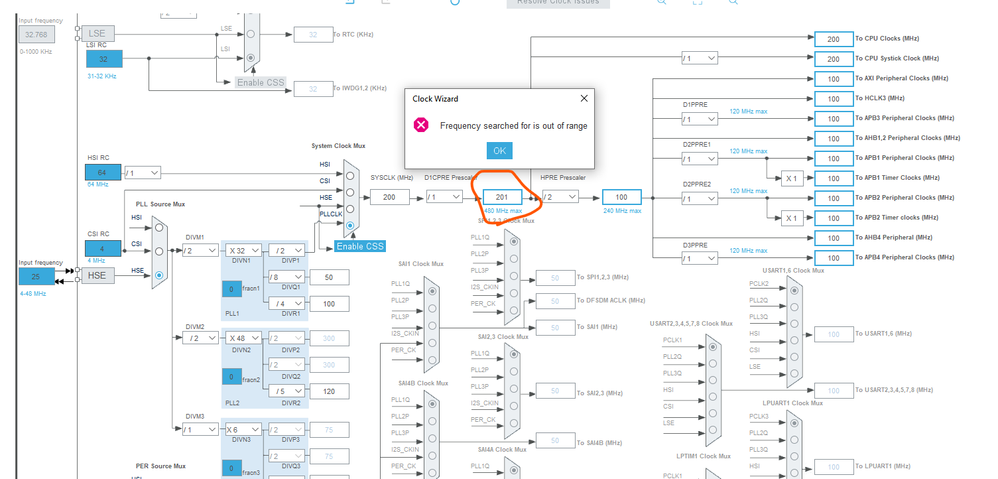
Task: Select HSI in the System Clock Mux
Action: pyautogui.click(x=350, y=174)
